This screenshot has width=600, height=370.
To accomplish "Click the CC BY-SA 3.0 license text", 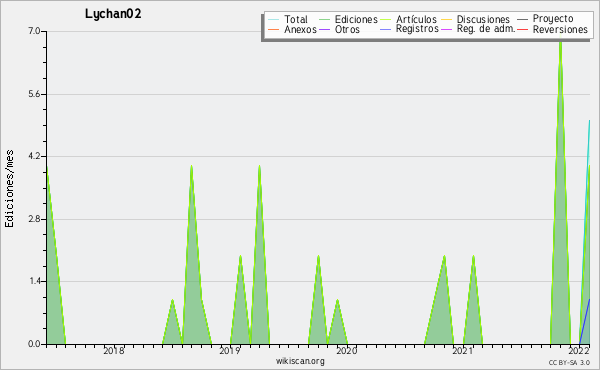I will (x=569, y=362).
